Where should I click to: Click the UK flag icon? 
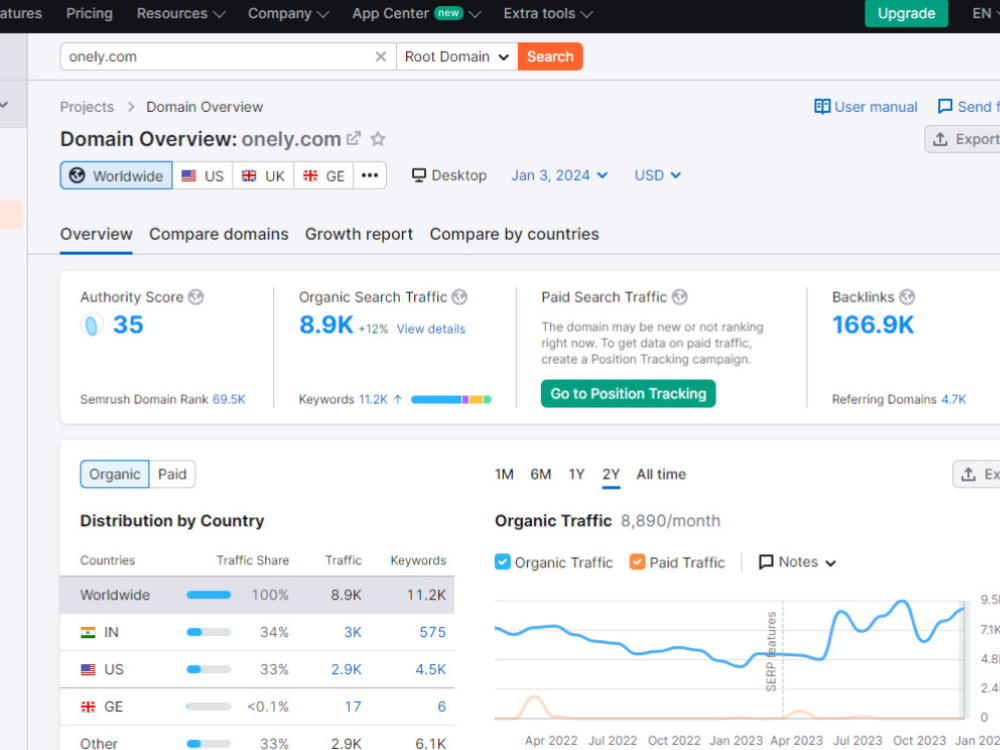pos(249,175)
